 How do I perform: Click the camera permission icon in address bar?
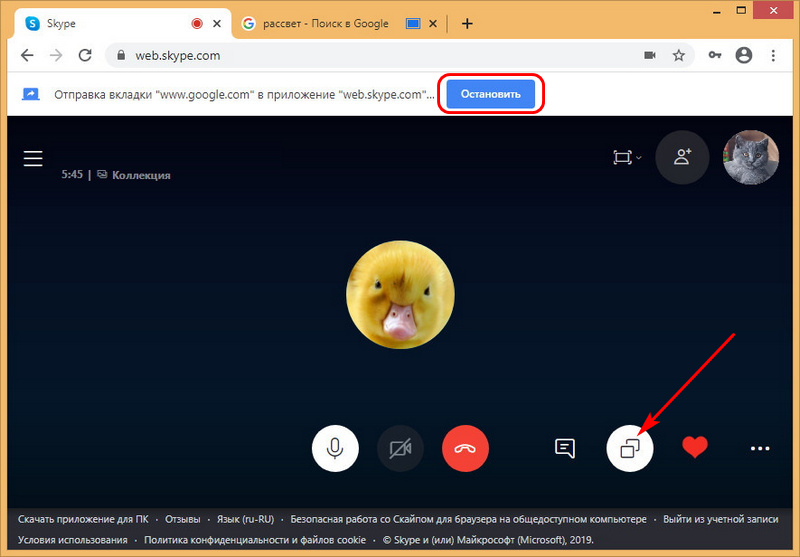(650, 55)
